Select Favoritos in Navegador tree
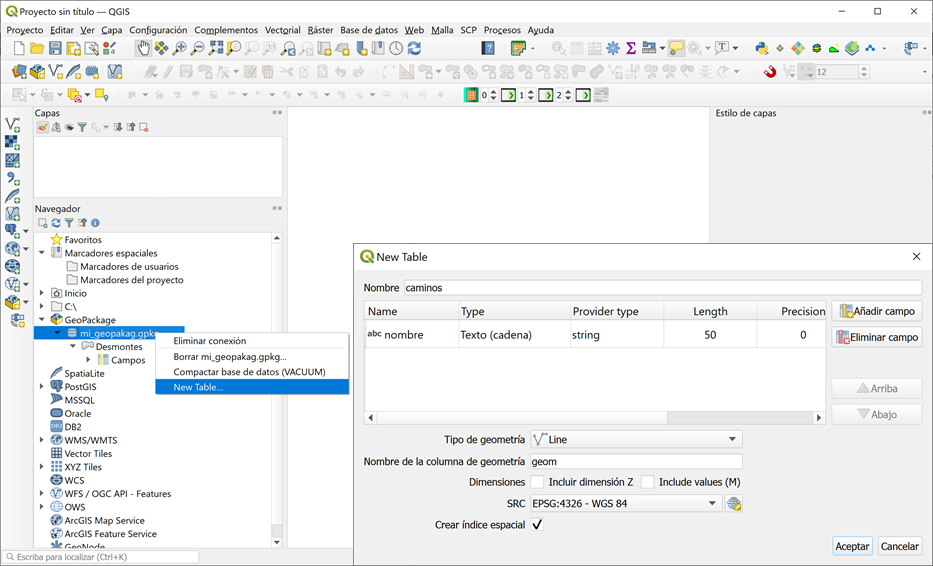Viewport: 933px width, 566px height. [x=83, y=240]
